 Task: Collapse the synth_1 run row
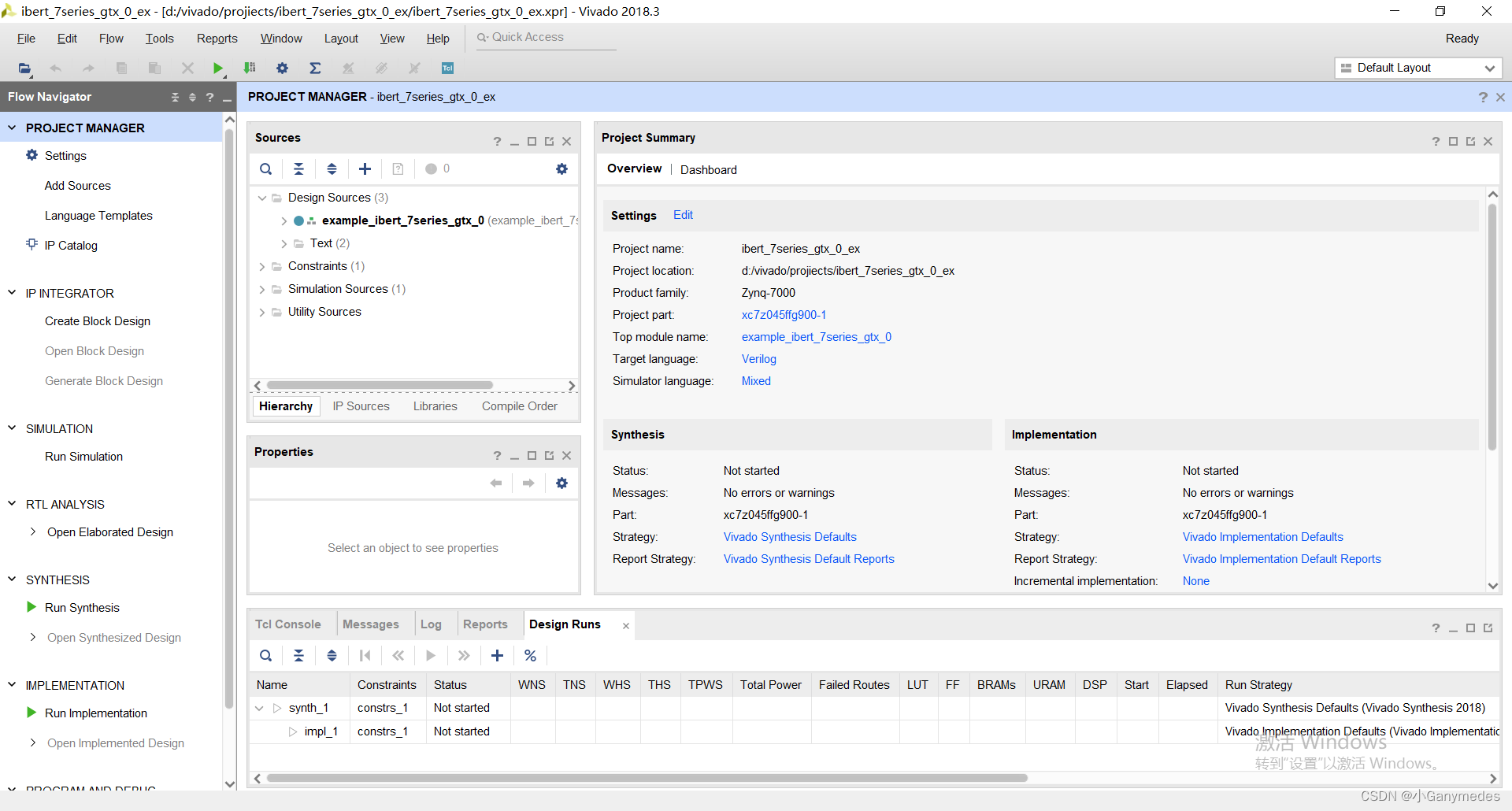pyautogui.click(x=259, y=708)
